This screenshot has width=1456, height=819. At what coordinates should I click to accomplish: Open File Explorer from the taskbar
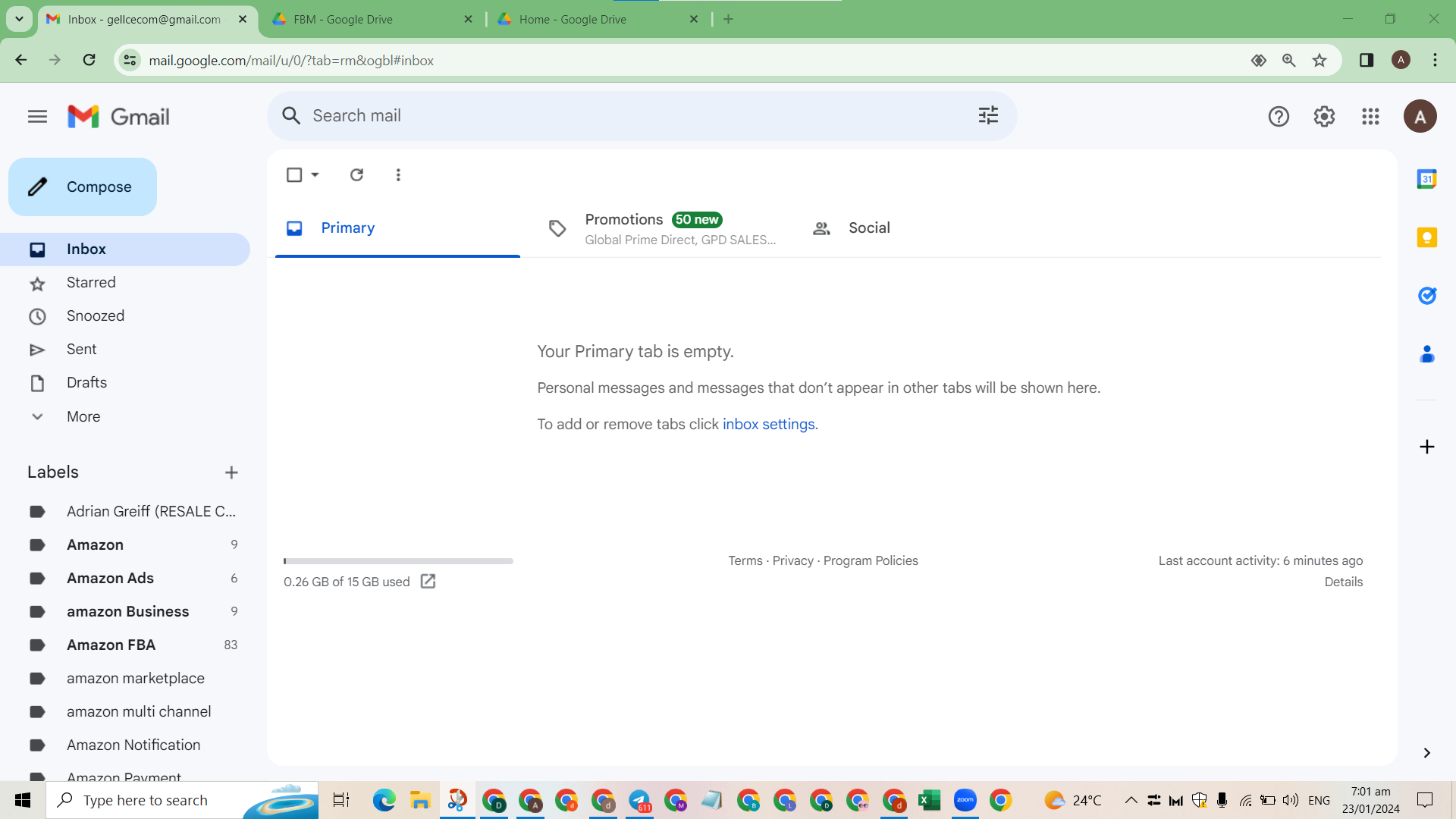(420, 800)
